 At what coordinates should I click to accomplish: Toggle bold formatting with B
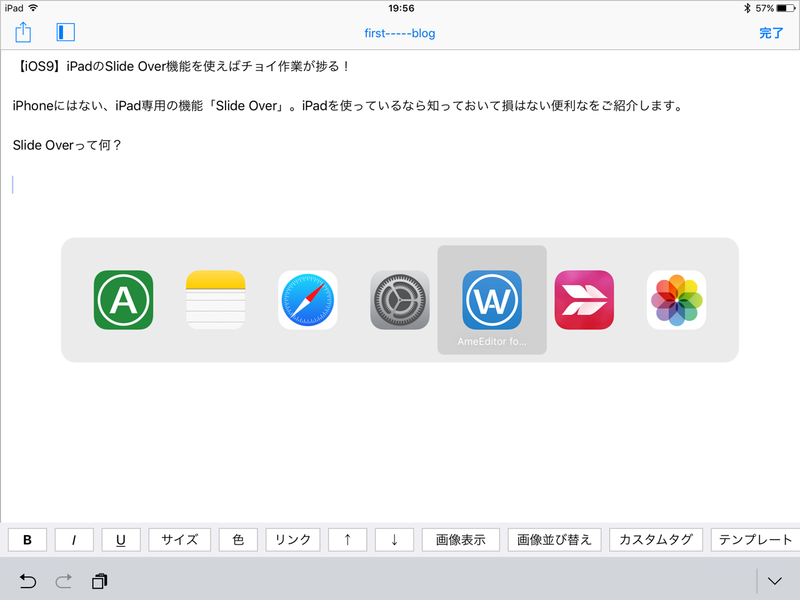pyautogui.click(x=28, y=540)
